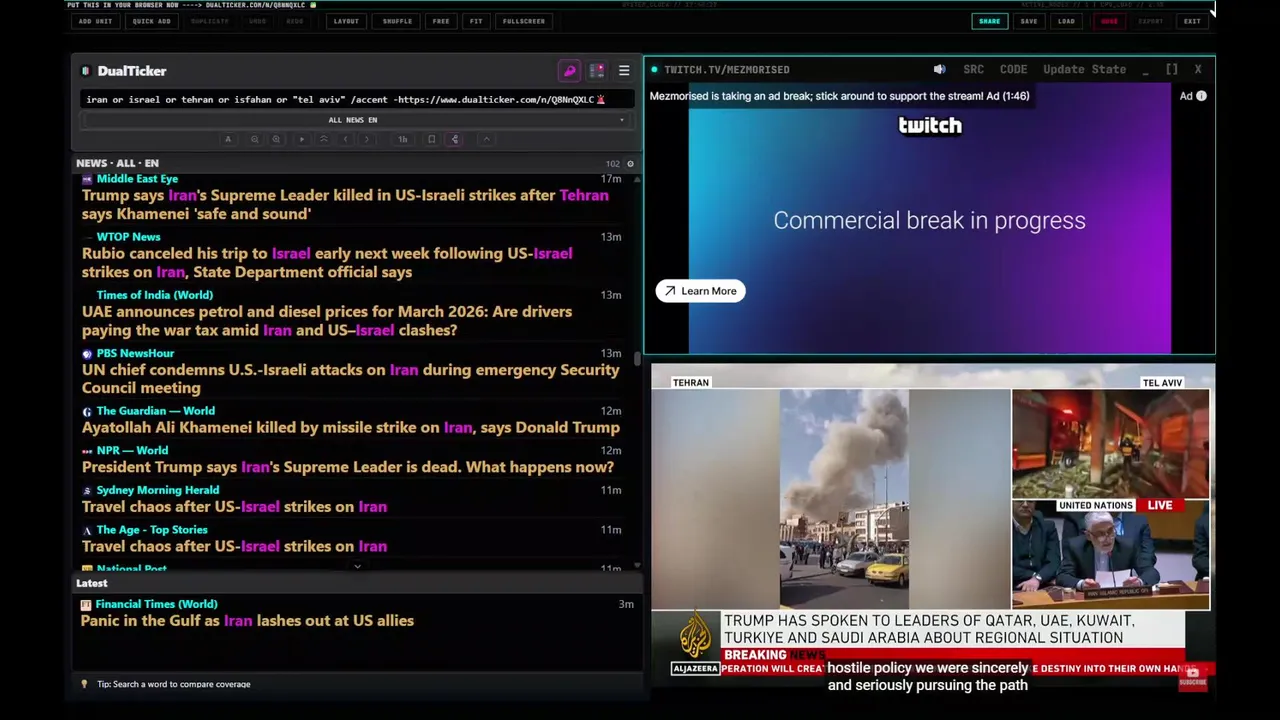Click CODE in the Twitch unit header
The image size is (1280, 720).
coord(1013,69)
